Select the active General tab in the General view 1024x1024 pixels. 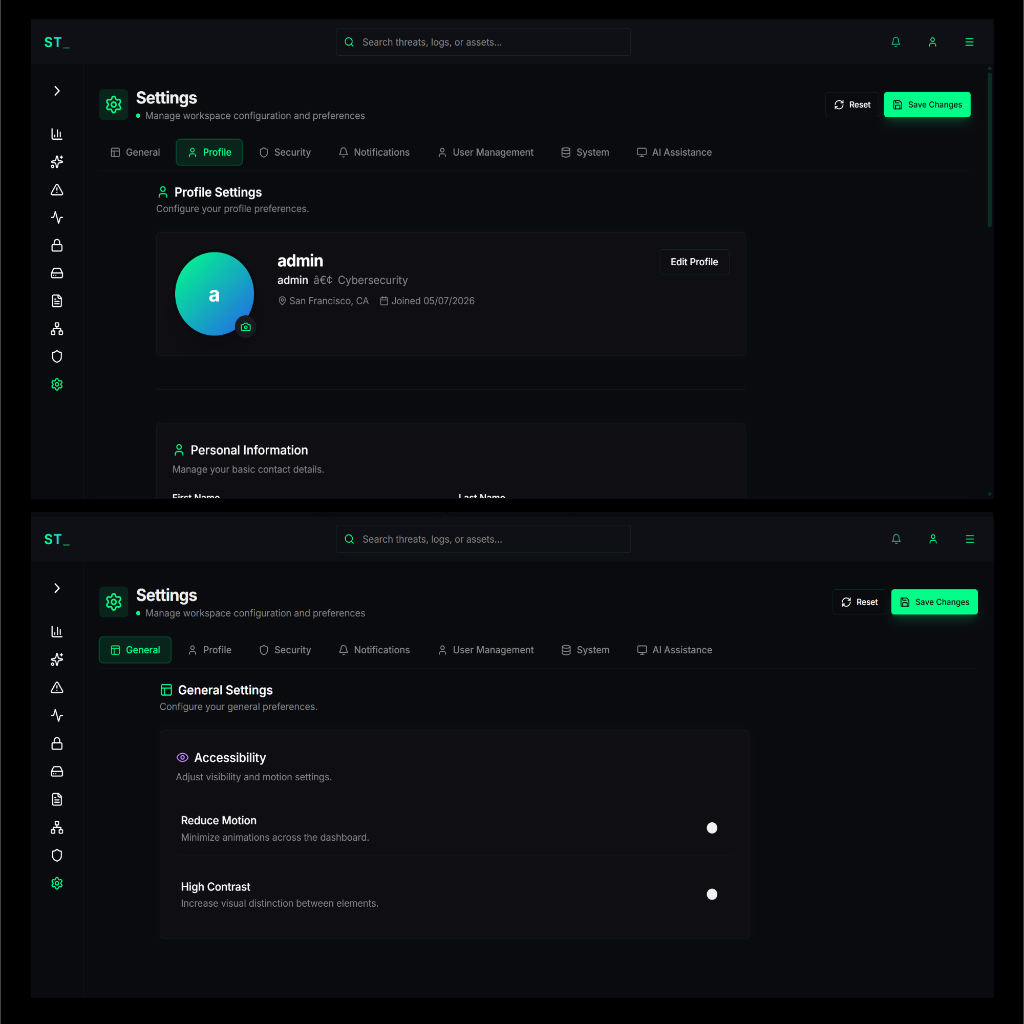pos(135,650)
